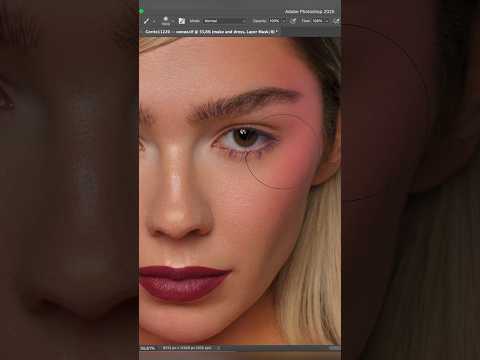Toggle the airbrush icon after Flow
Screen dimensions: 480x360
[x=336, y=21]
